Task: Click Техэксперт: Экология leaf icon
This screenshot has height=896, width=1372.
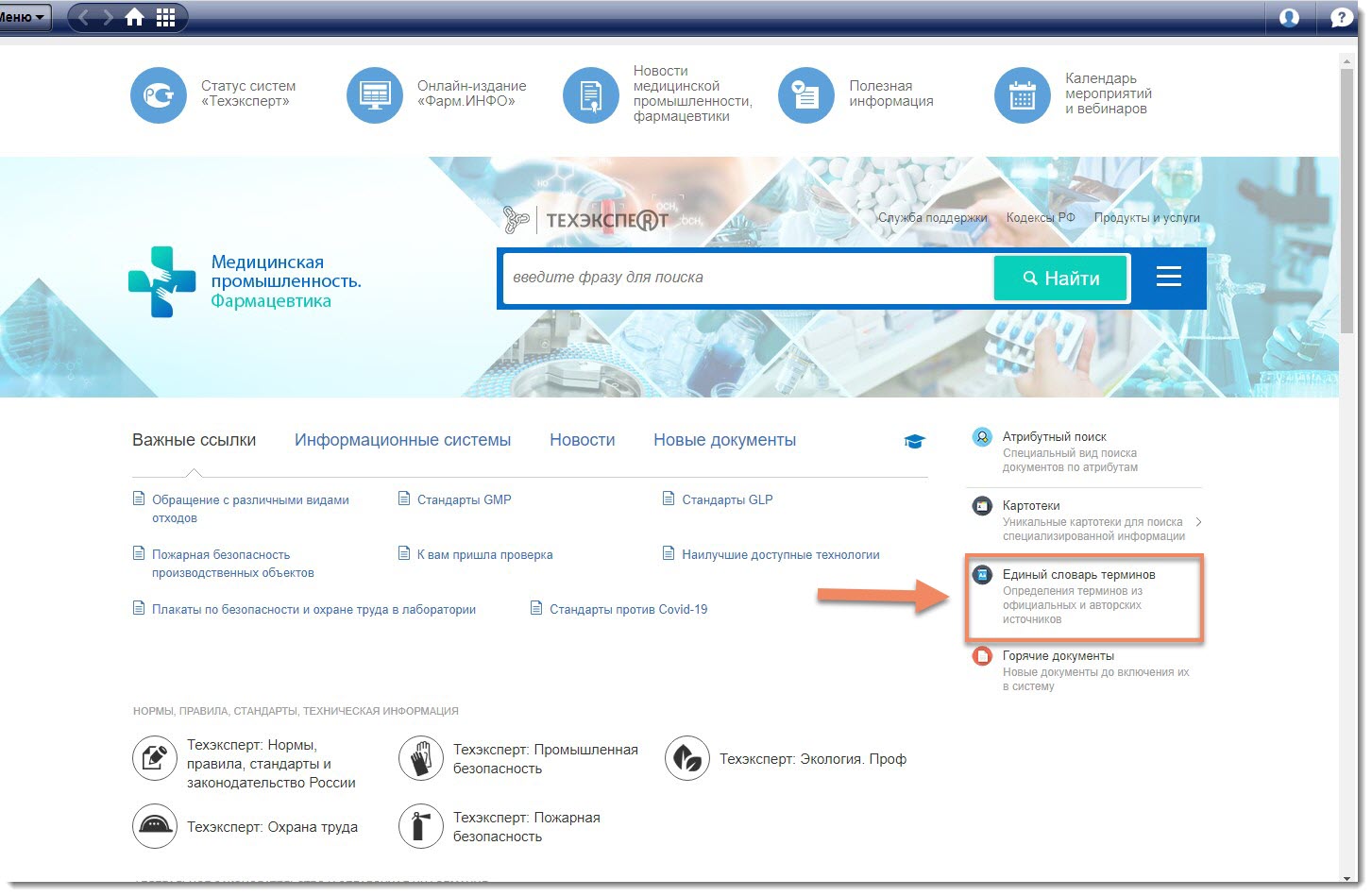Action: (687, 758)
